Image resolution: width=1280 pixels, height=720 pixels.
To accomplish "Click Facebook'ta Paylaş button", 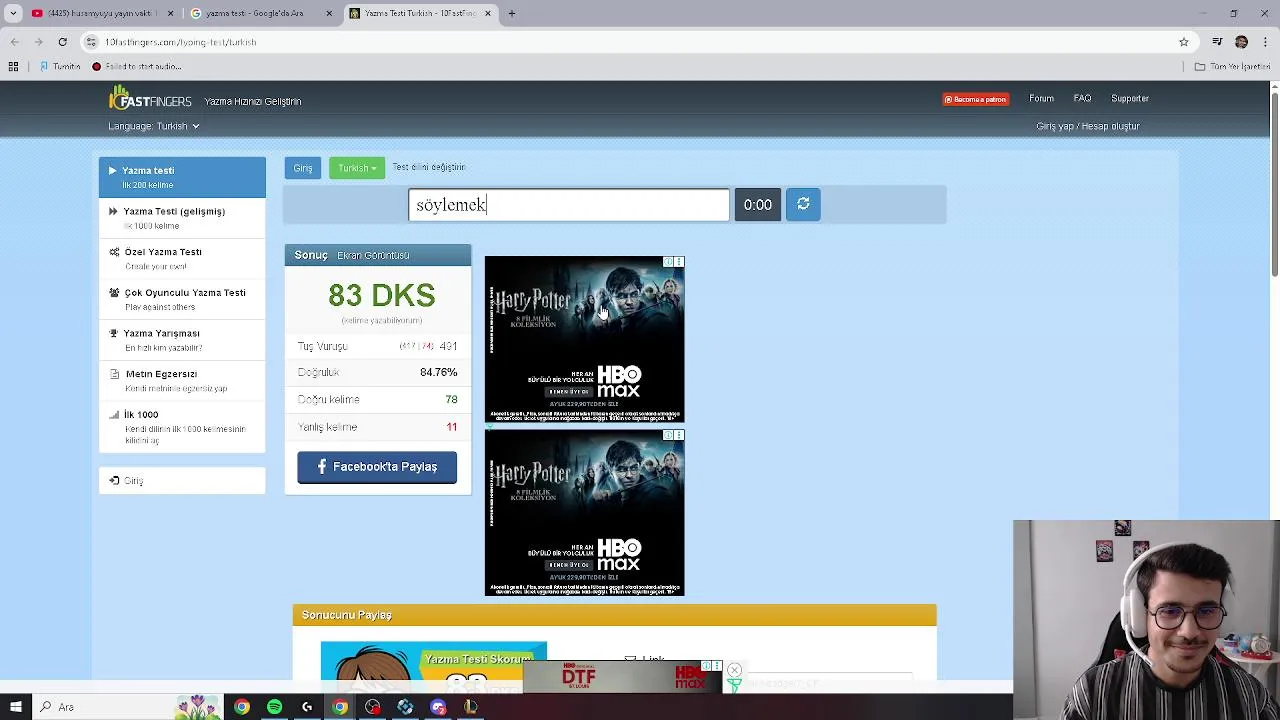I will [377, 467].
